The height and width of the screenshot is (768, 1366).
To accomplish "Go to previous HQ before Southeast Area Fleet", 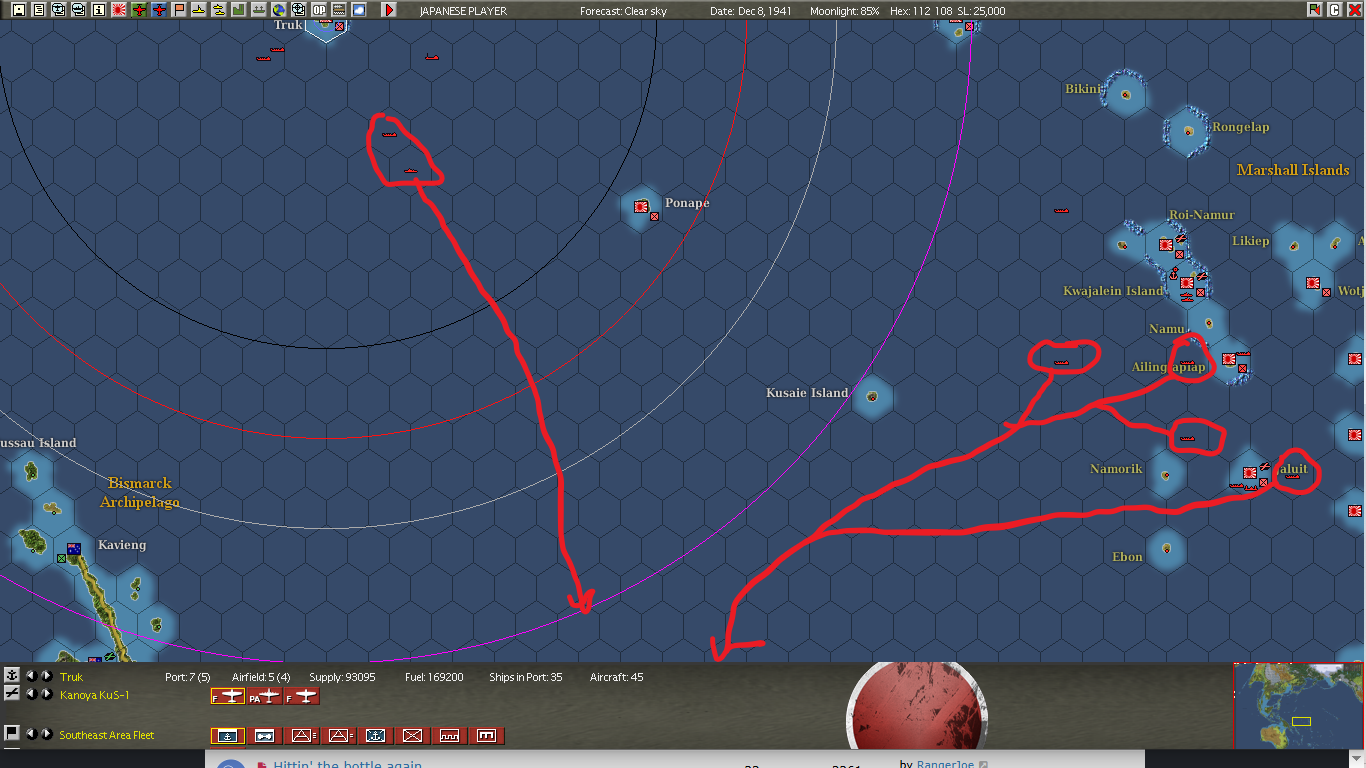I will 31,734.
